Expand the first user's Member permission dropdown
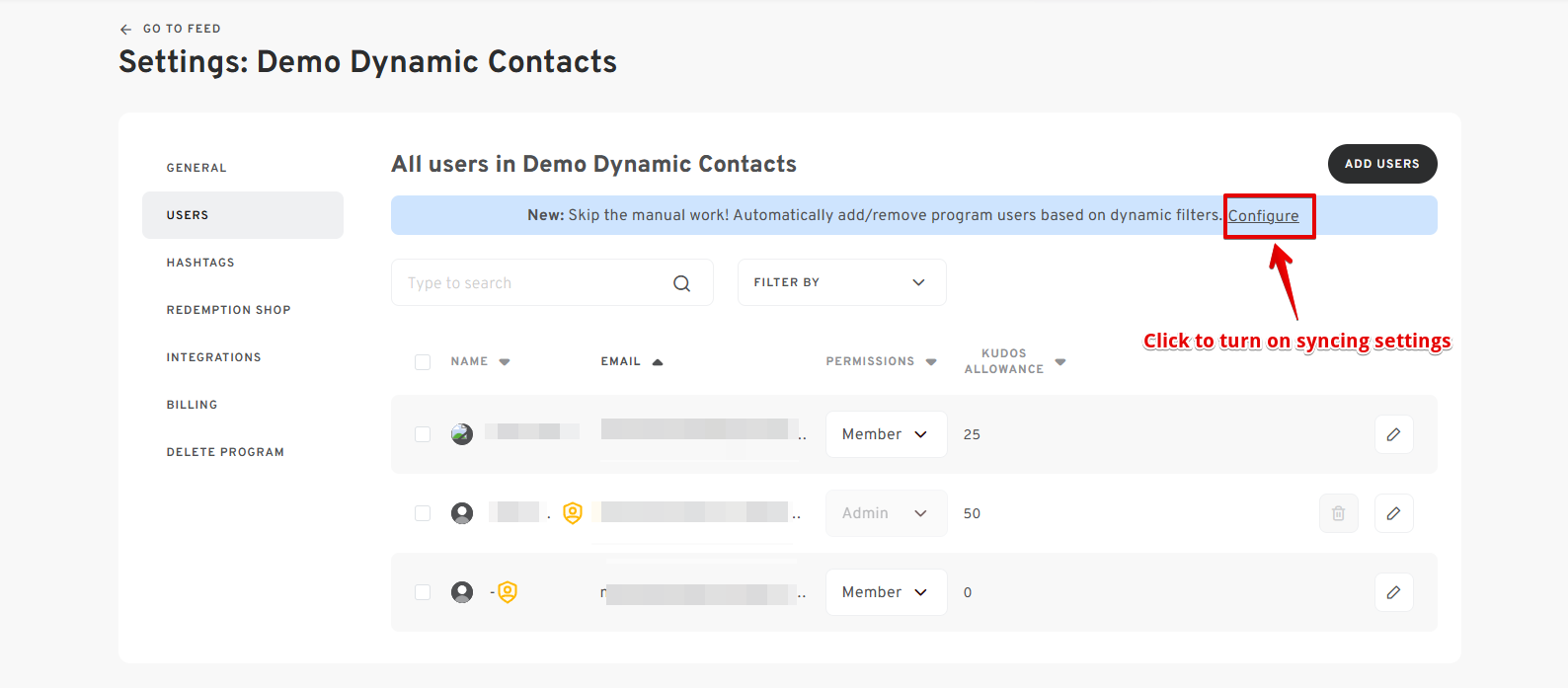The width and height of the screenshot is (1568, 688). pyautogui.click(x=886, y=434)
